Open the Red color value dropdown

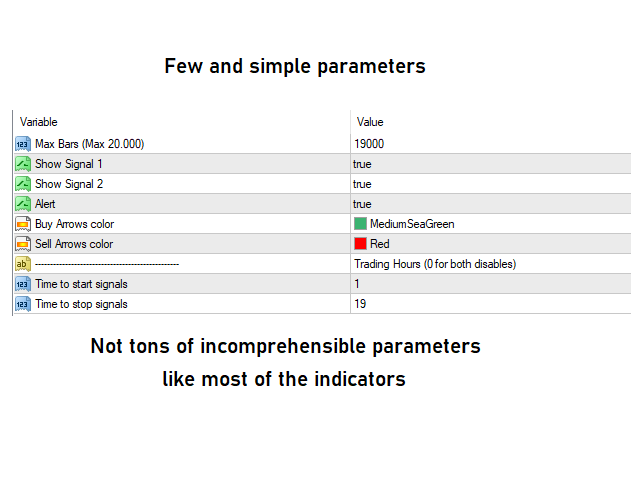pos(491,244)
